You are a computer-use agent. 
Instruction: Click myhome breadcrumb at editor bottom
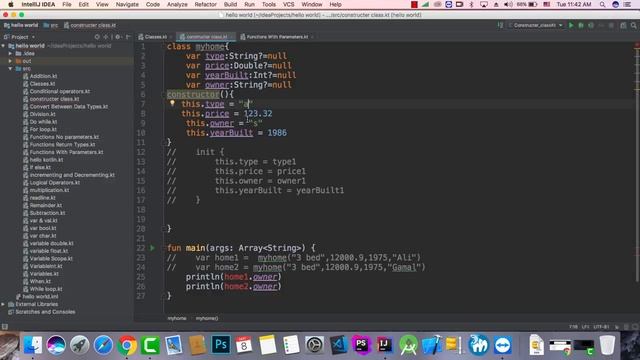[x=177, y=318]
